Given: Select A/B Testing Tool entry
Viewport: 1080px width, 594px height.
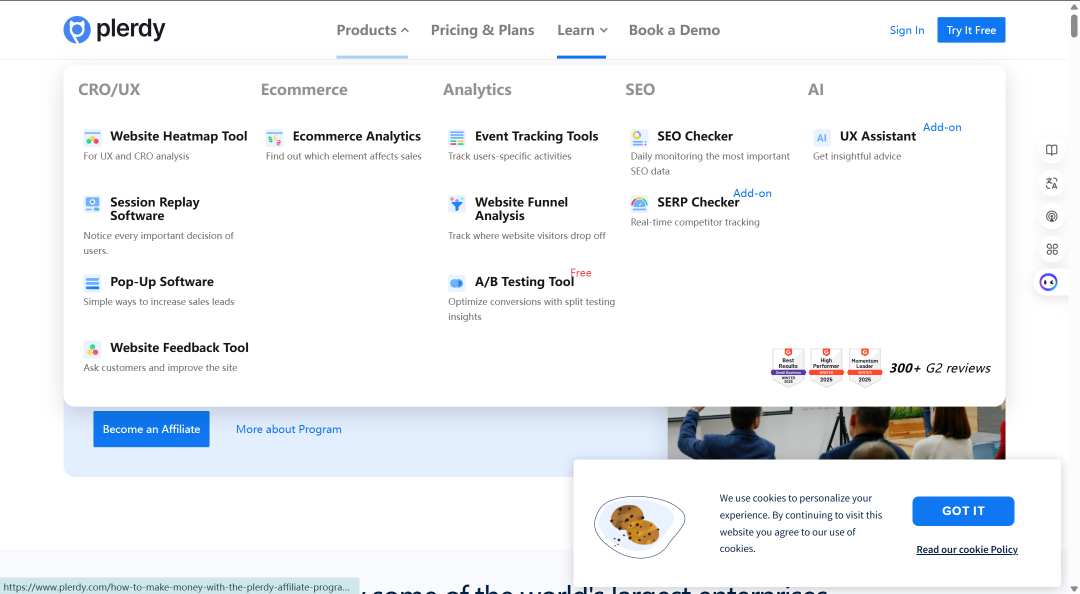Looking at the screenshot, I should 524,282.
